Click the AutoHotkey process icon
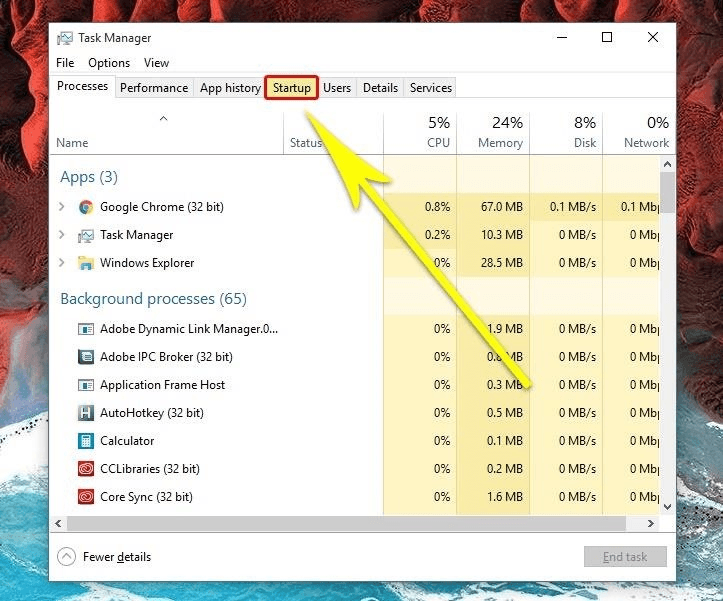Image resolution: width=723 pixels, height=601 pixels. [x=86, y=413]
